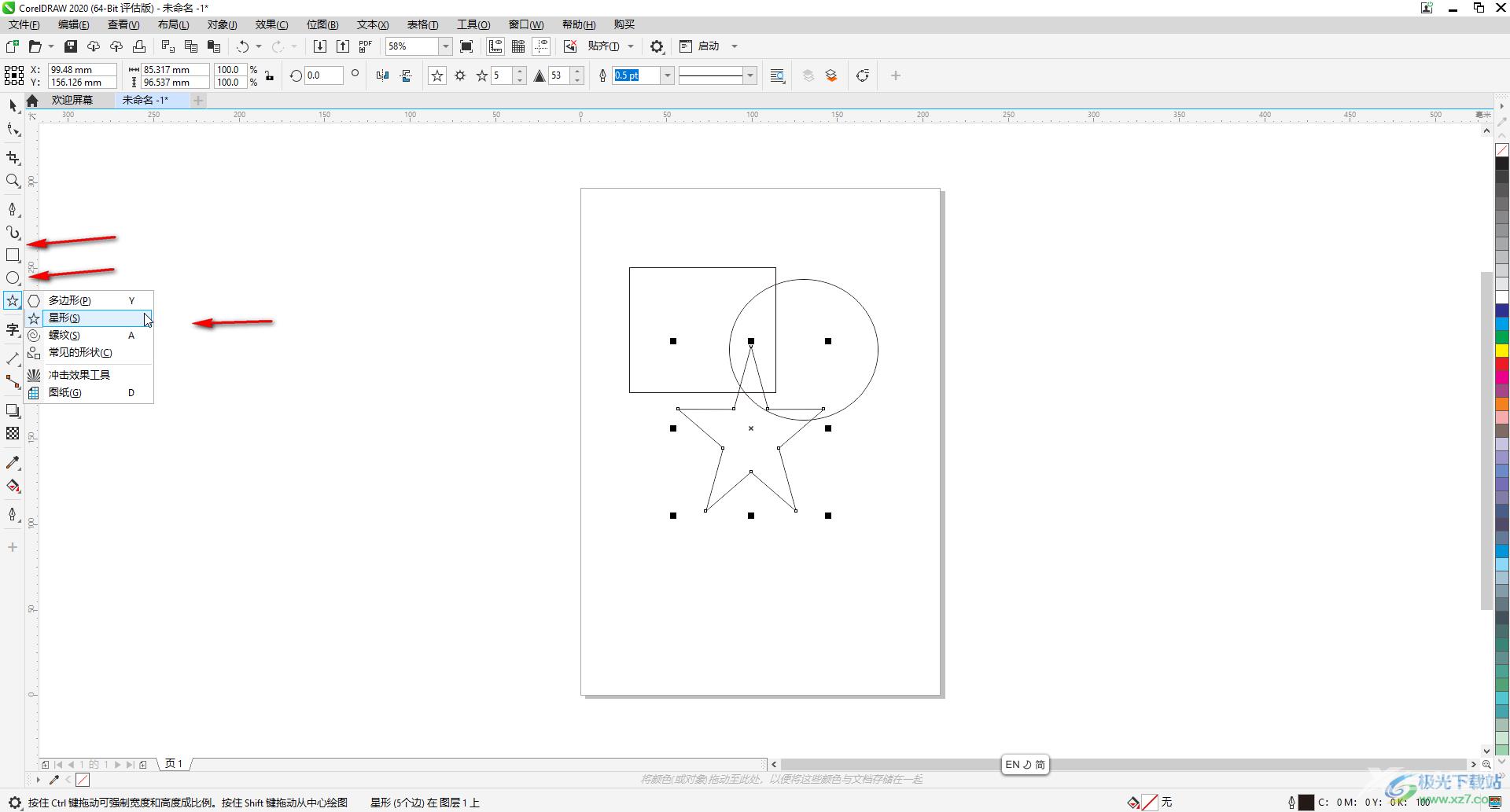Click the no-color swatch atop palette
Screen dimensions: 1510x812
[1502, 149]
